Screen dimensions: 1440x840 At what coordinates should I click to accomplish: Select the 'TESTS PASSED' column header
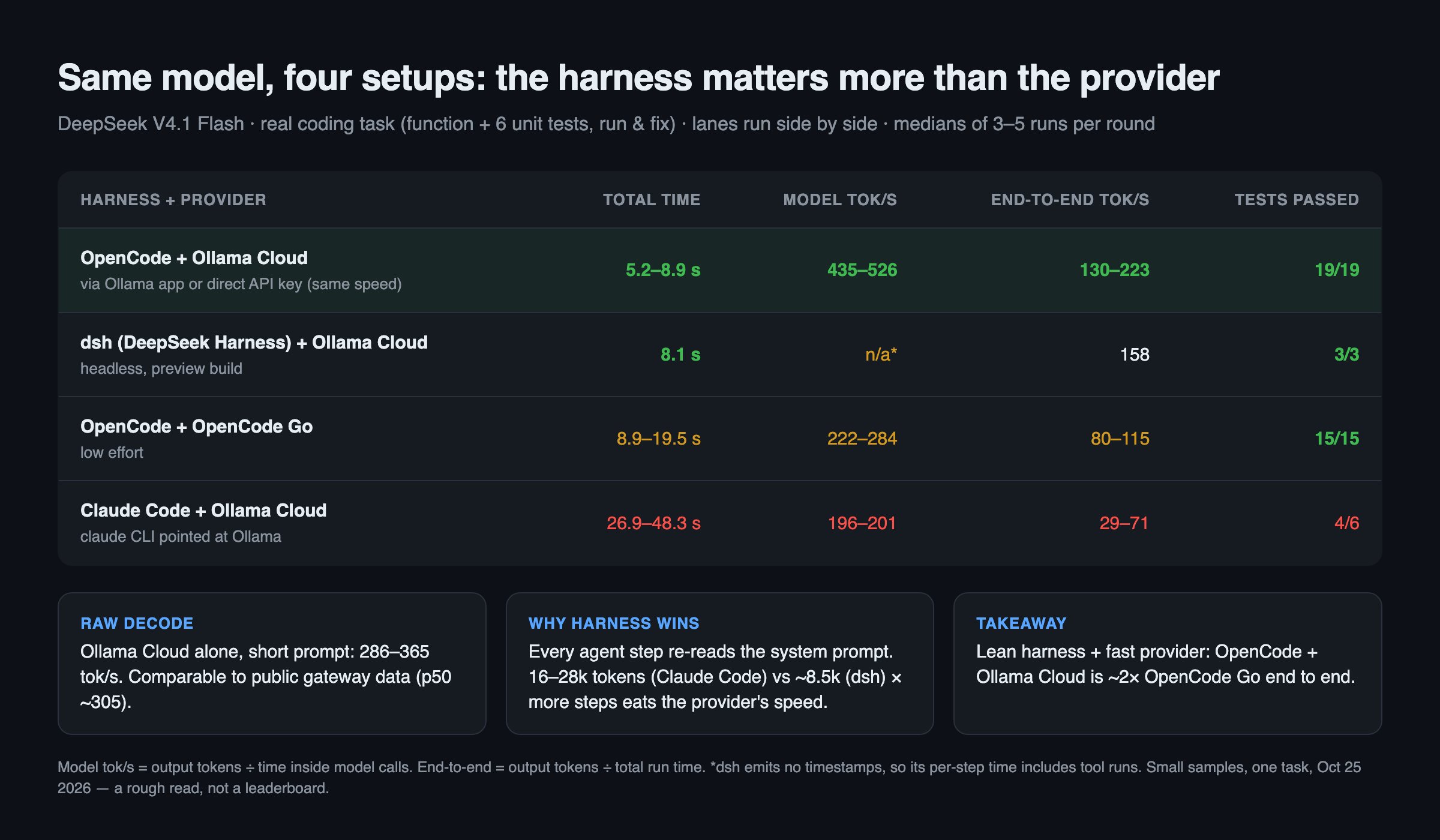[1297, 200]
